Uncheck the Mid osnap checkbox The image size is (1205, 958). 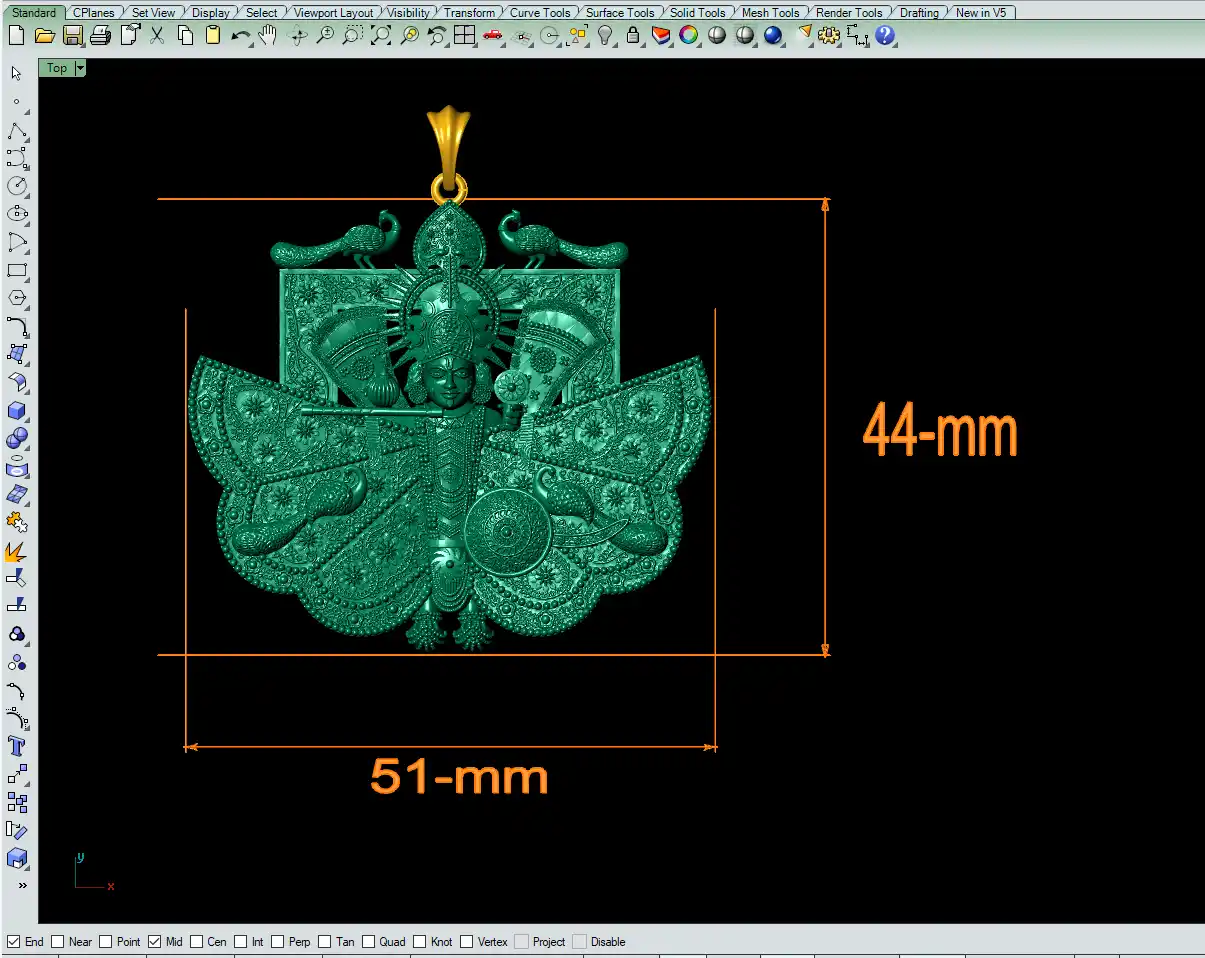point(155,942)
